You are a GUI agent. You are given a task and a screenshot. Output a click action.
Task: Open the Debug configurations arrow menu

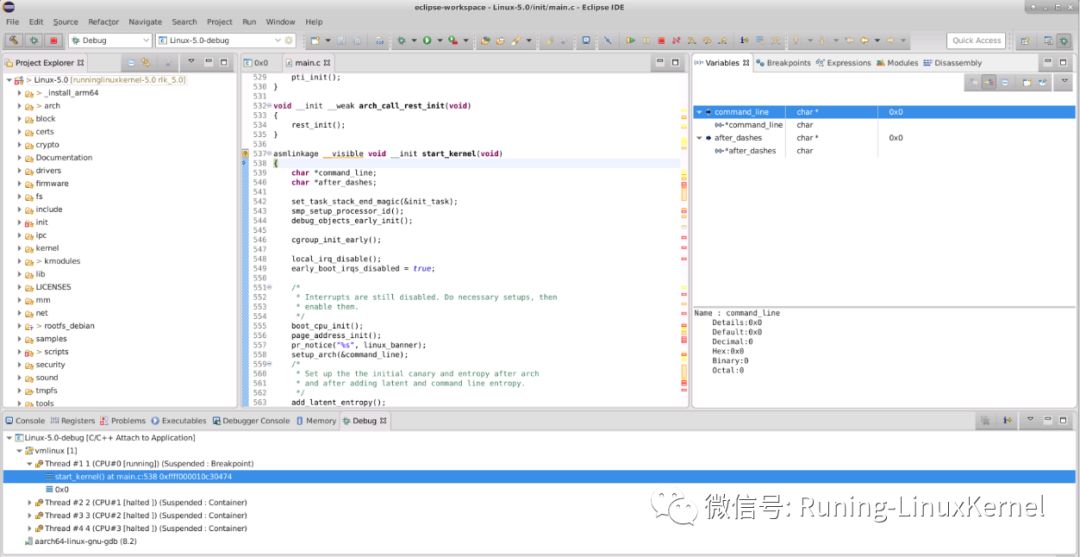[414, 40]
